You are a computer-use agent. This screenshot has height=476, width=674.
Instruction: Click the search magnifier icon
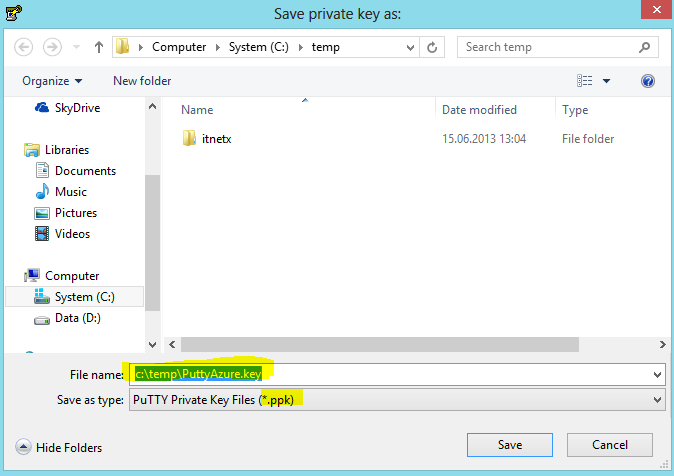pos(645,47)
